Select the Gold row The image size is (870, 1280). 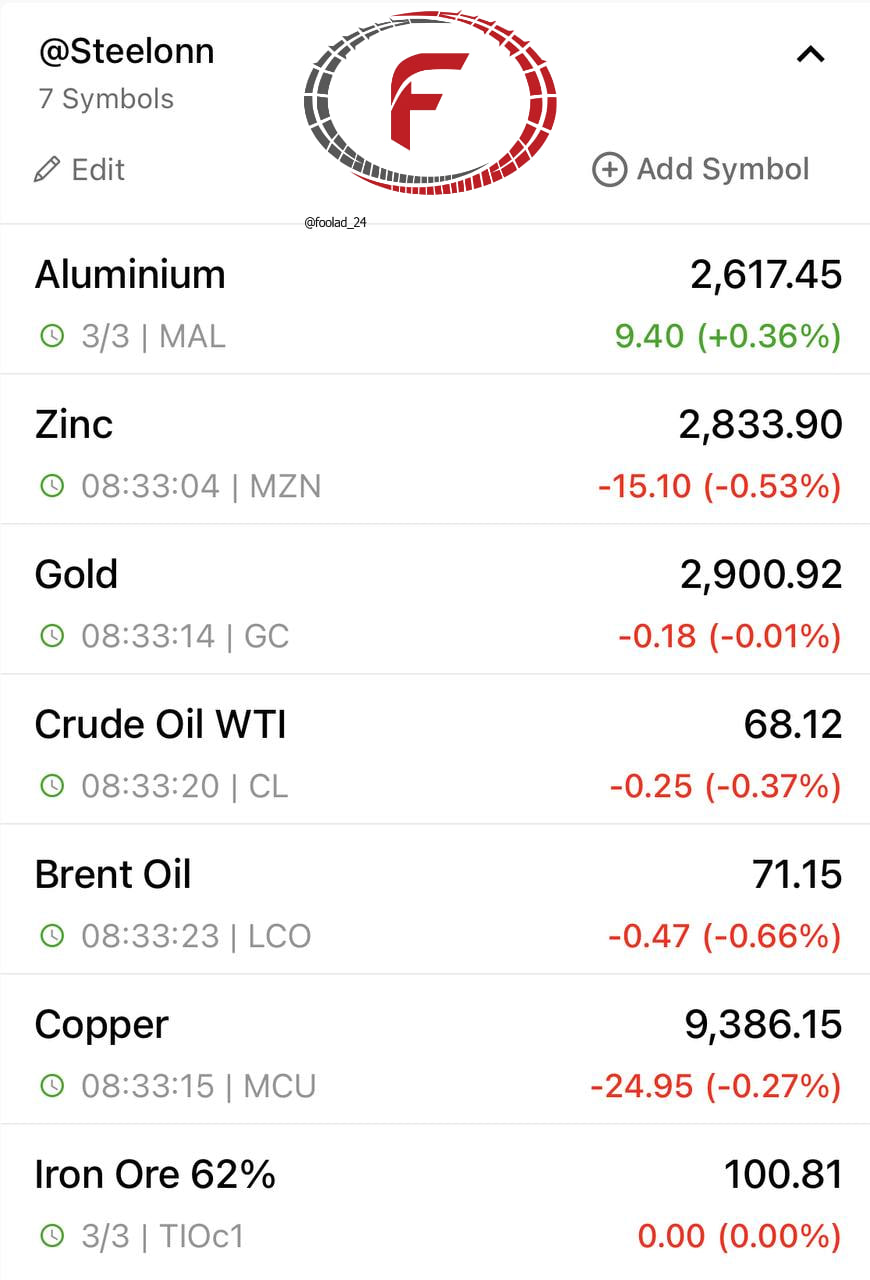pyautogui.click(x=435, y=600)
